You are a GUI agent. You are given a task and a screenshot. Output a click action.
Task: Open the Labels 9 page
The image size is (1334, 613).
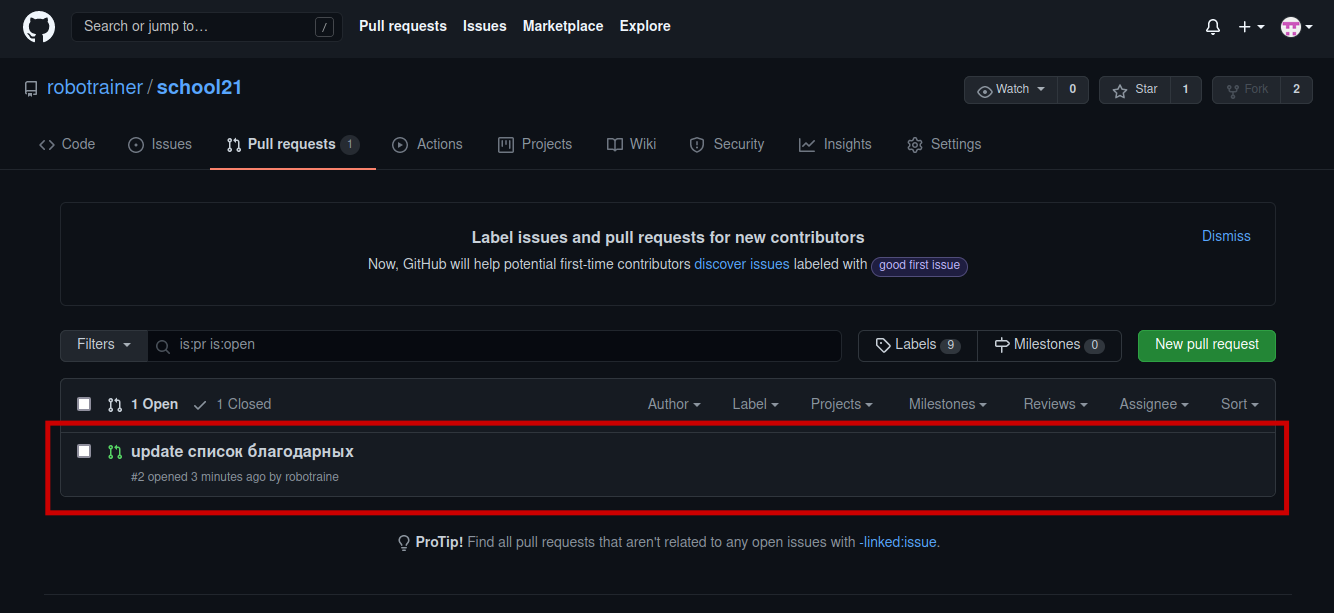tap(918, 345)
